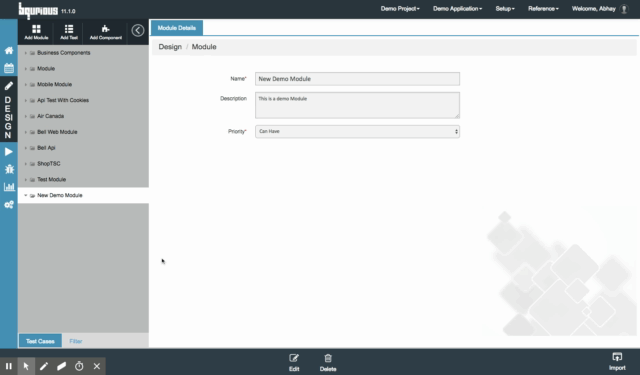The width and height of the screenshot is (640, 375).
Task: Expand the Business Components folder arrow
Action: tap(25, 53)
